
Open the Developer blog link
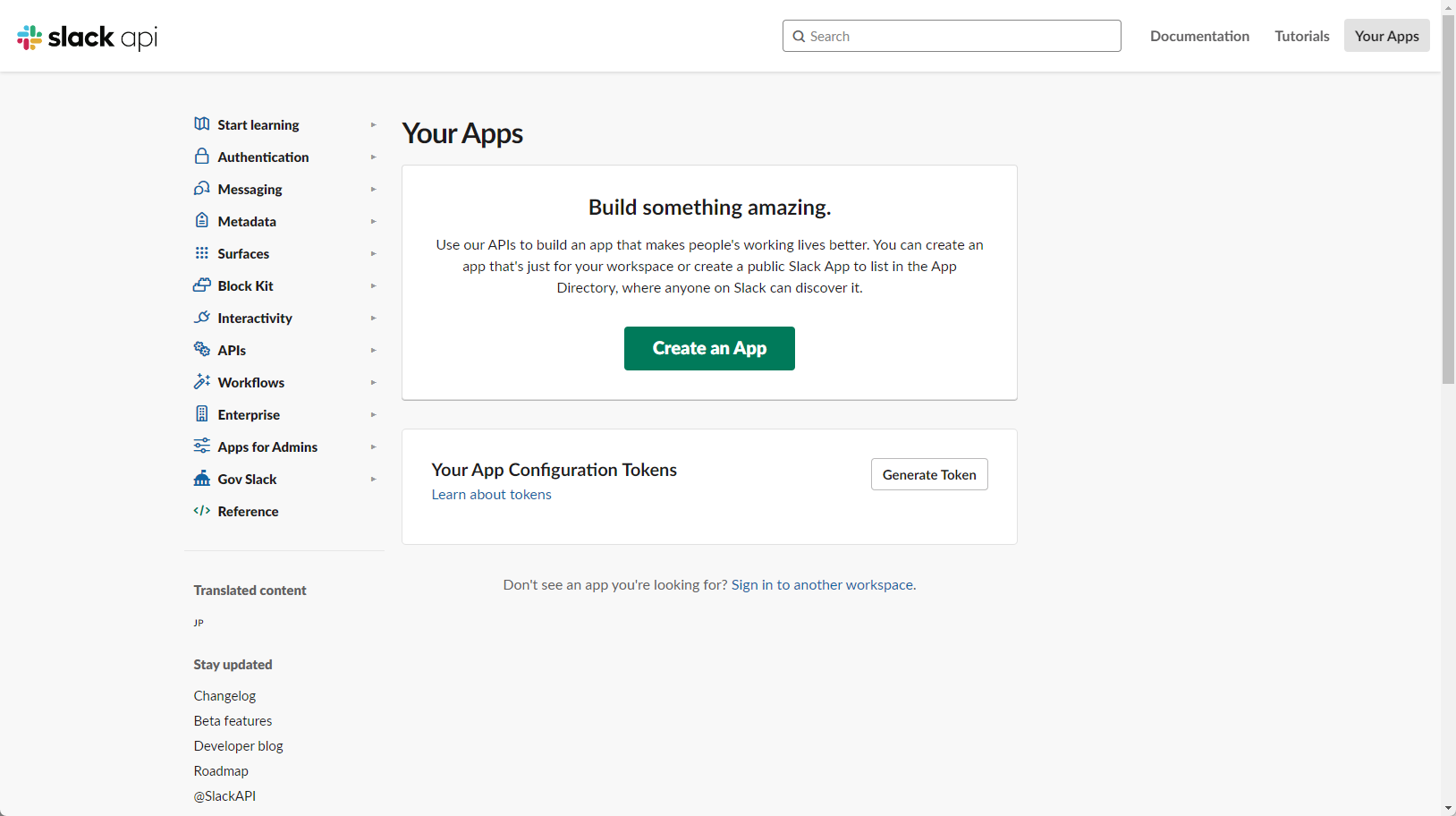238,746
